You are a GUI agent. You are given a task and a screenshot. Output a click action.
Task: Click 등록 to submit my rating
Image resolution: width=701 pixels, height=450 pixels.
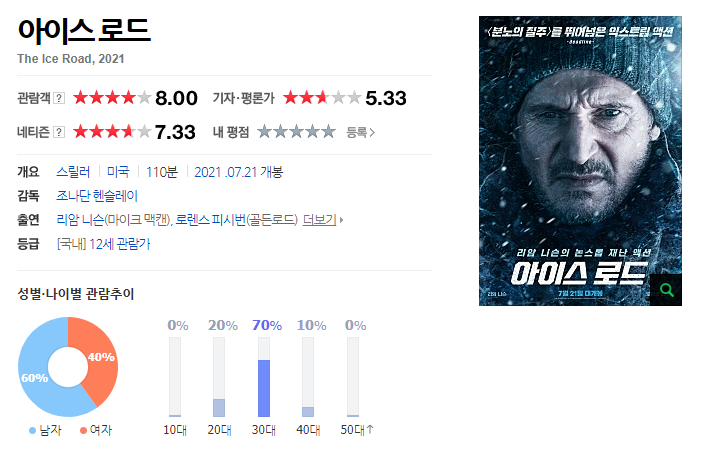360,132
